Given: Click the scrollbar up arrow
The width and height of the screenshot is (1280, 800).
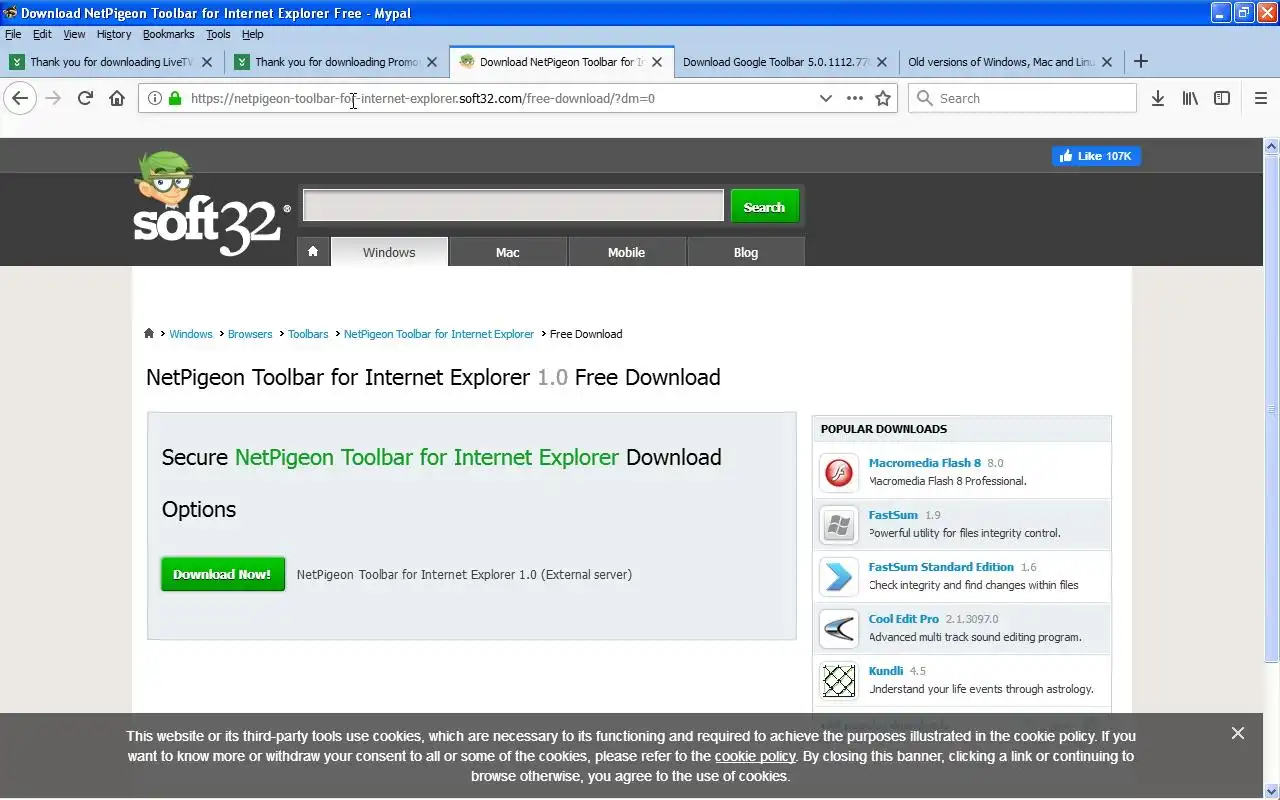Looking at the screenshot, I should (x=1272, y=146).
